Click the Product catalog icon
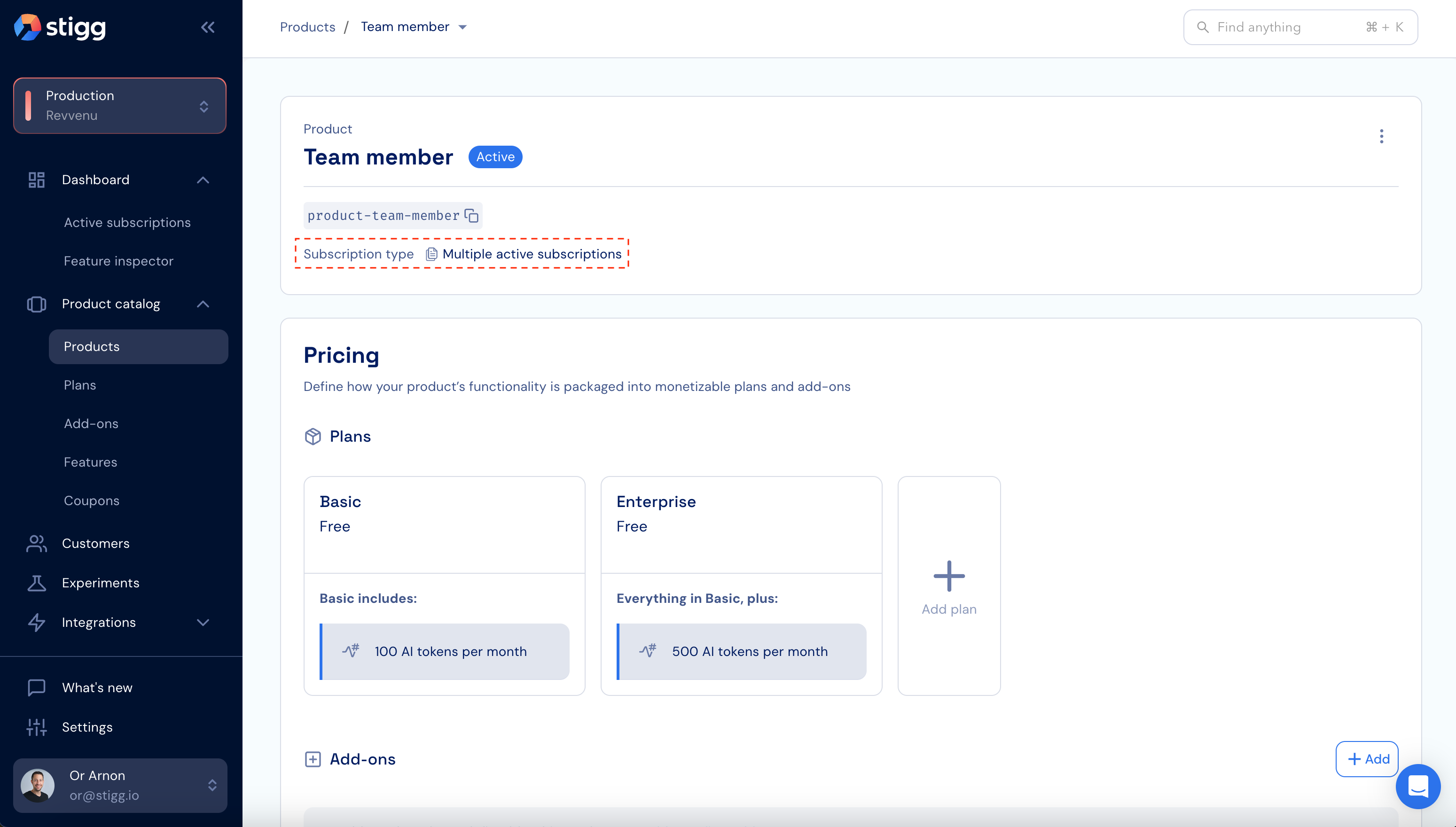 tap(36, 304)
